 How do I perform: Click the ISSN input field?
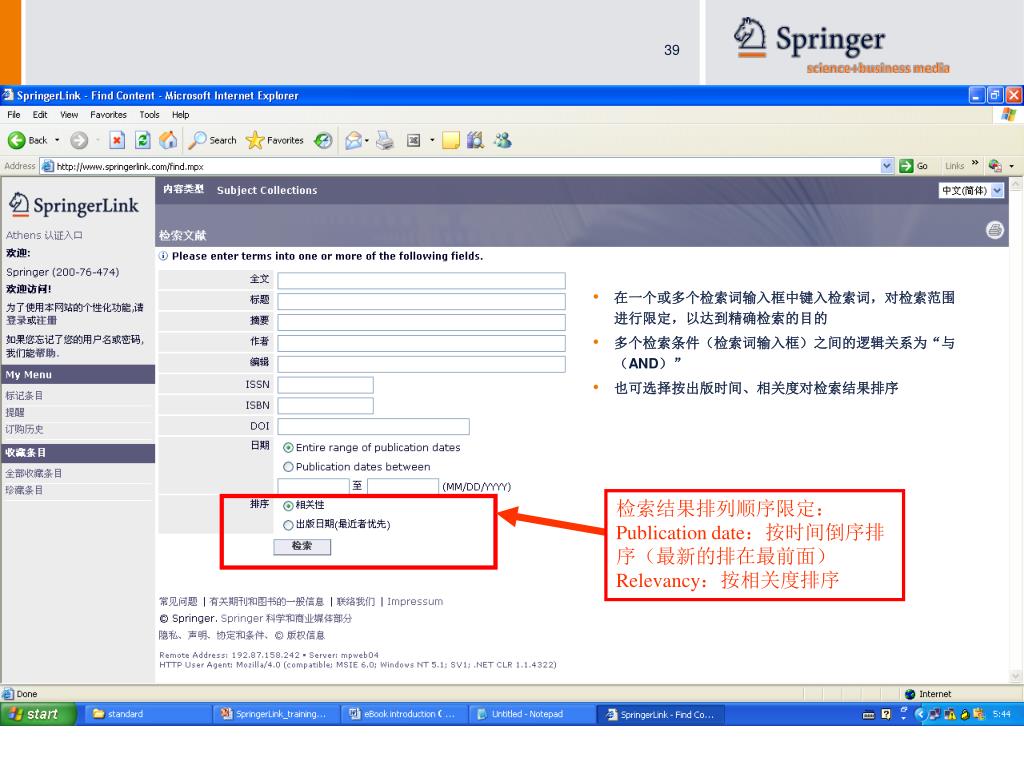[325, 385]
